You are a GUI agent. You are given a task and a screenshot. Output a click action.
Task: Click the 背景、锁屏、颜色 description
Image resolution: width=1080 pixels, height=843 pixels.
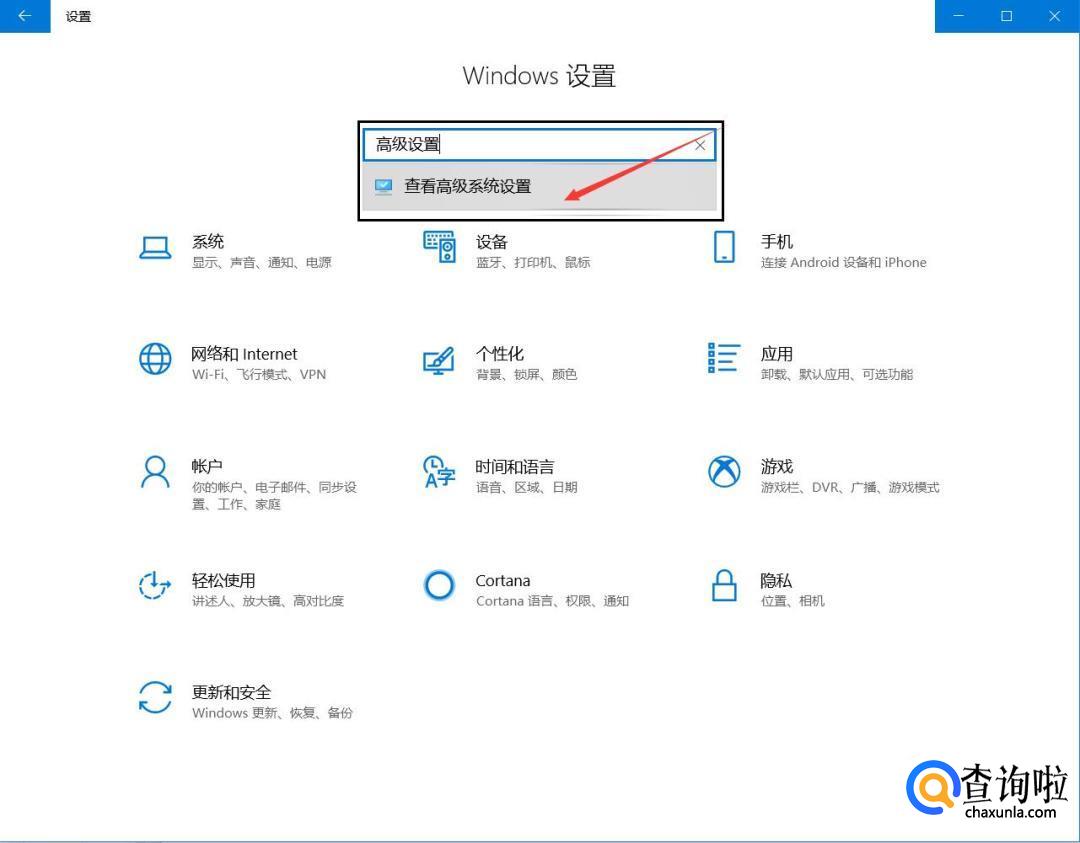tap(526, 375)
